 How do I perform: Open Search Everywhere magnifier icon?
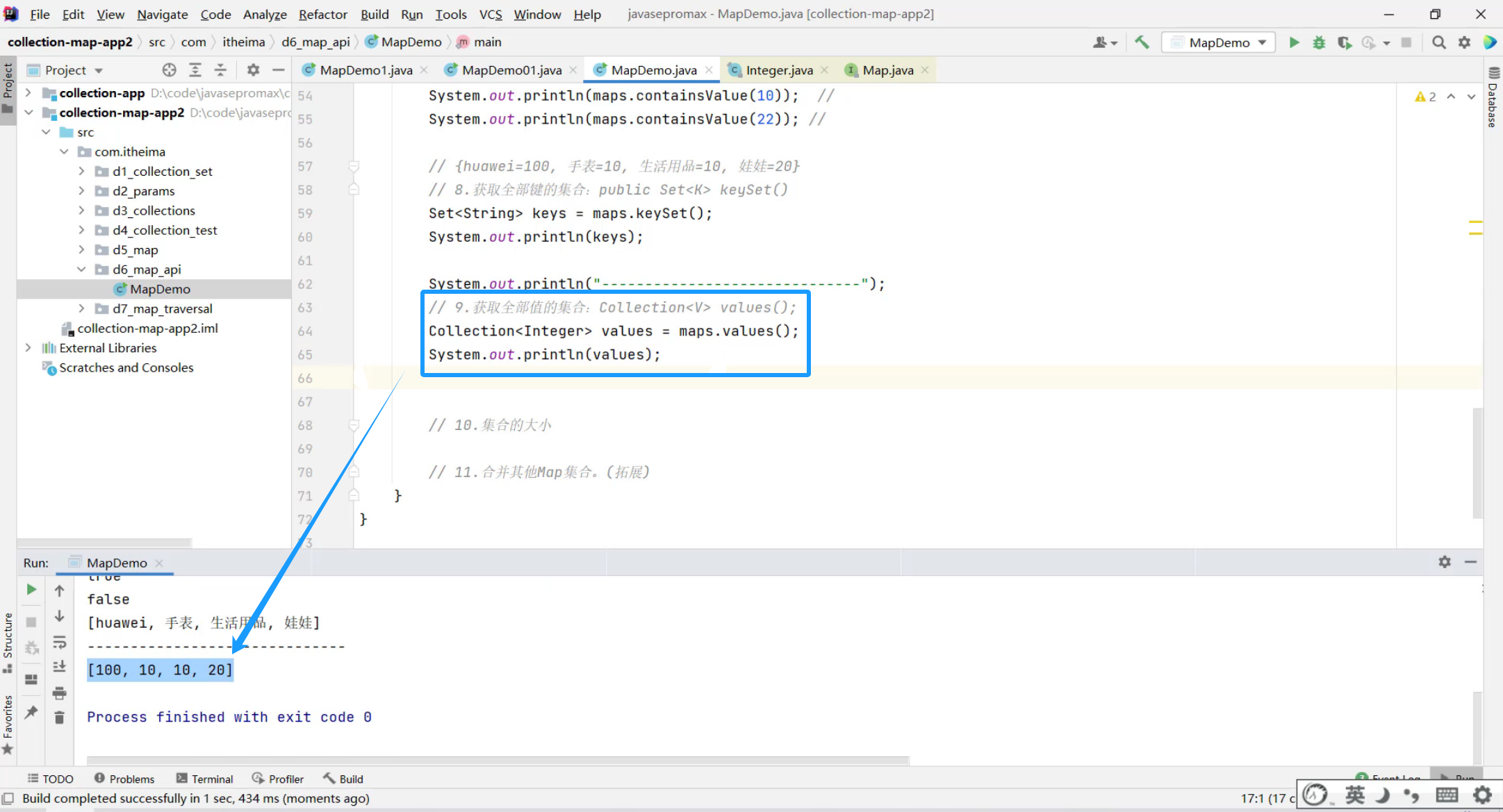pyautogui.click(x=1438, y=42)
